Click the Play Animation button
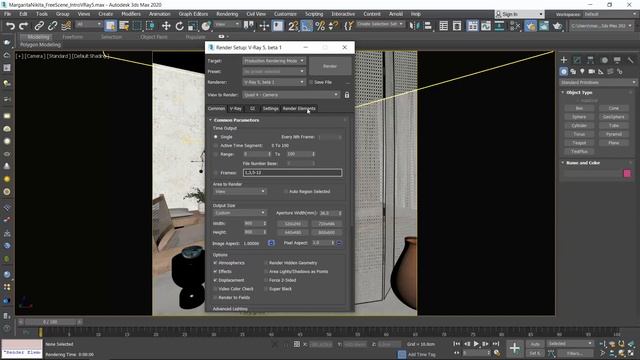This screenshot has height=360, width=640. coord(476,344)
